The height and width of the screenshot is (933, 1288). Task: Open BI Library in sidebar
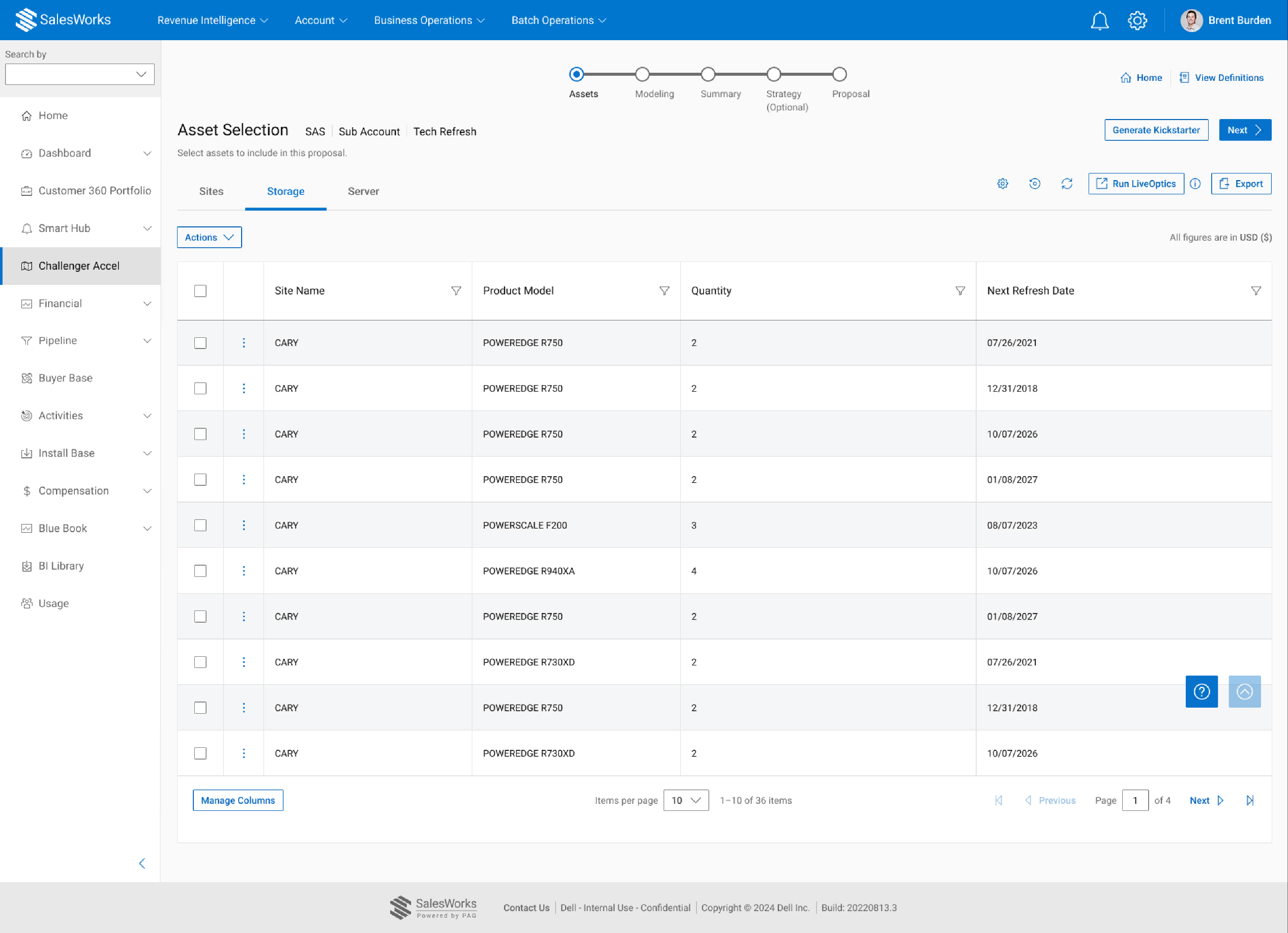(80, 566)
